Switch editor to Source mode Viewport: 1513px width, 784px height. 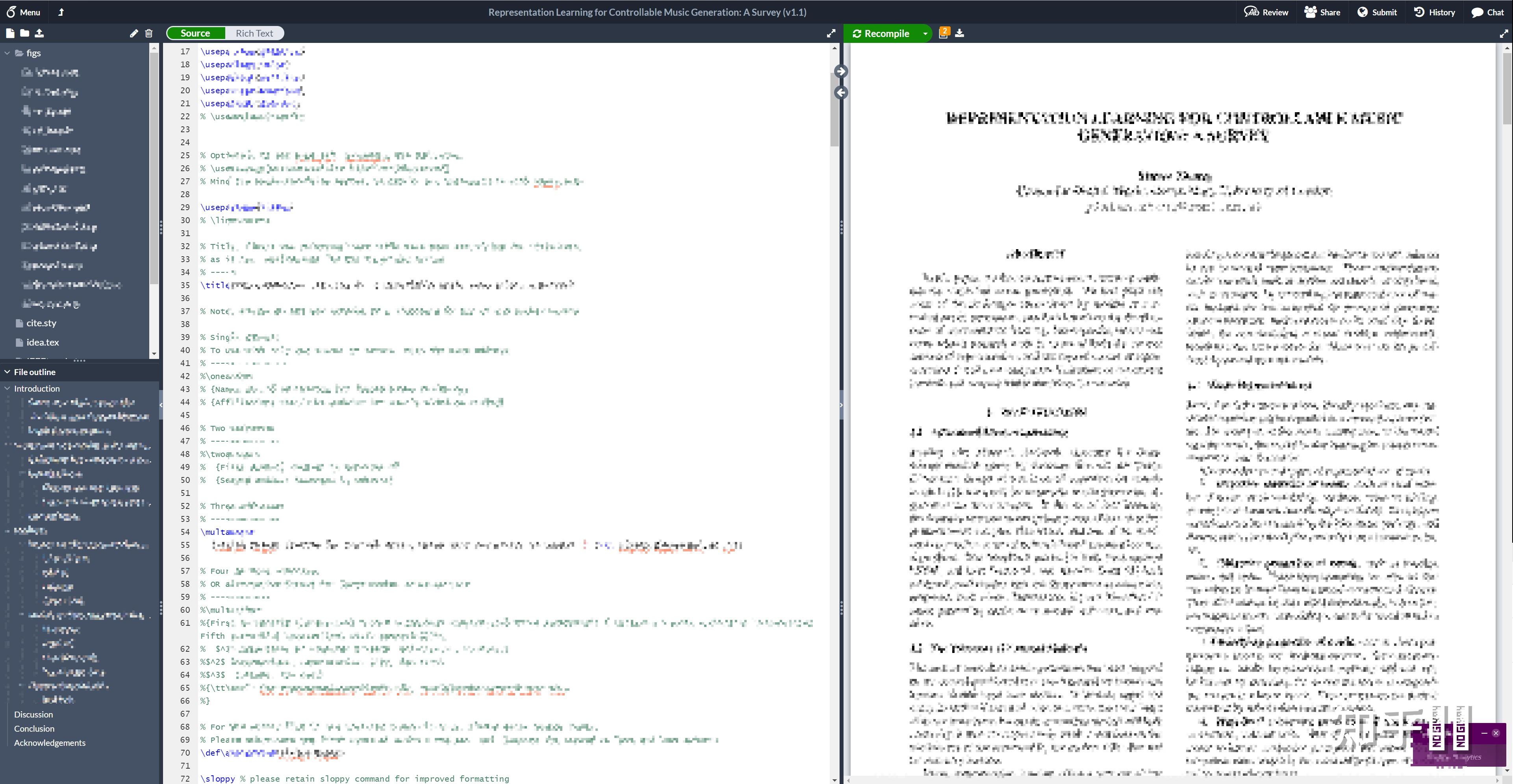tap(195, 33)
